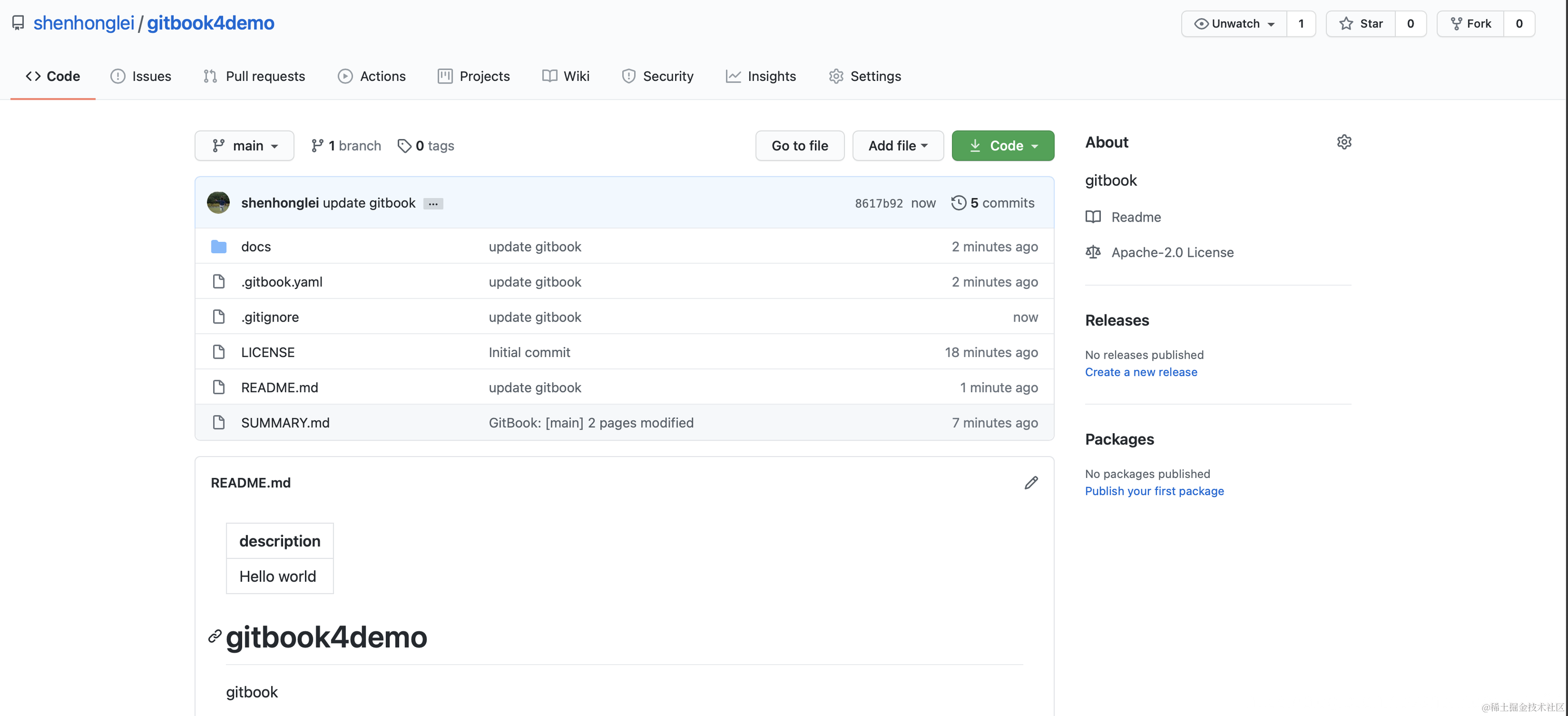Open the main branch selector dropdown

245,145
